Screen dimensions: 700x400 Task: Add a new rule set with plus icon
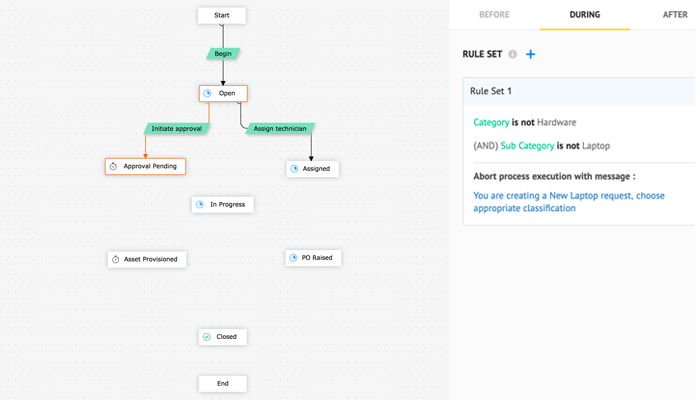click(x=531, y=54)
